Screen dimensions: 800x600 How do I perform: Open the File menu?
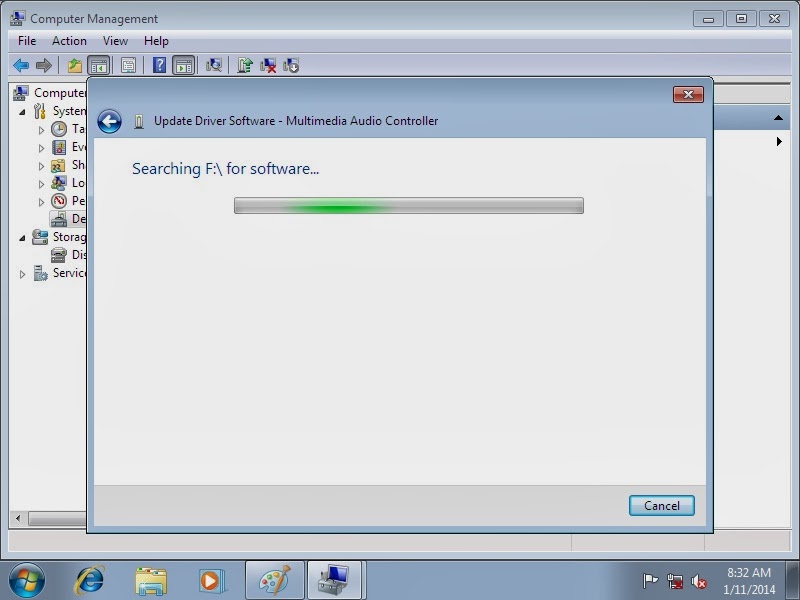coord(27,41)
